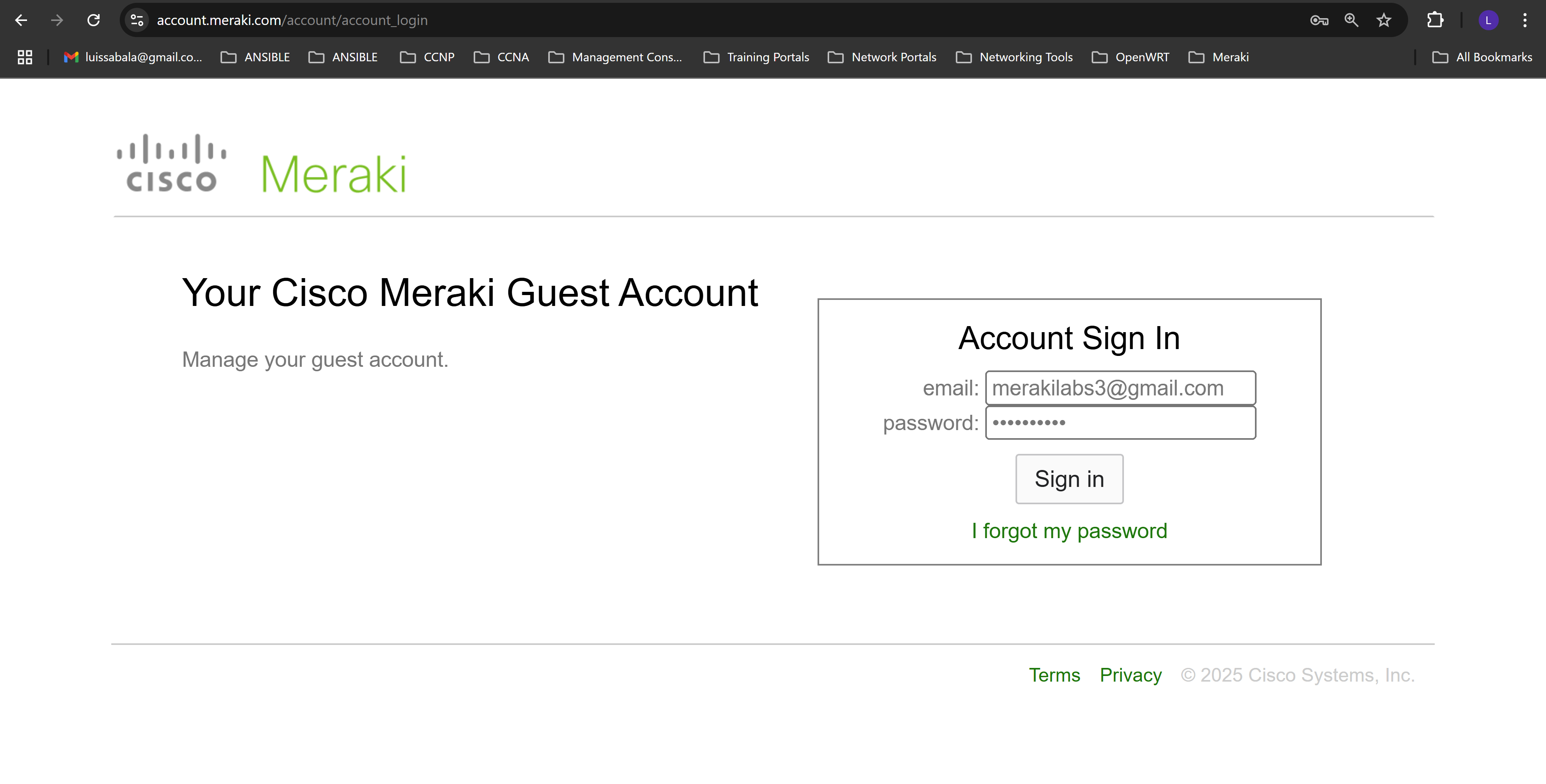Open the Gmail luissabala bookmark
This screenshot has width=1546, height=784.
click(133, 57)
